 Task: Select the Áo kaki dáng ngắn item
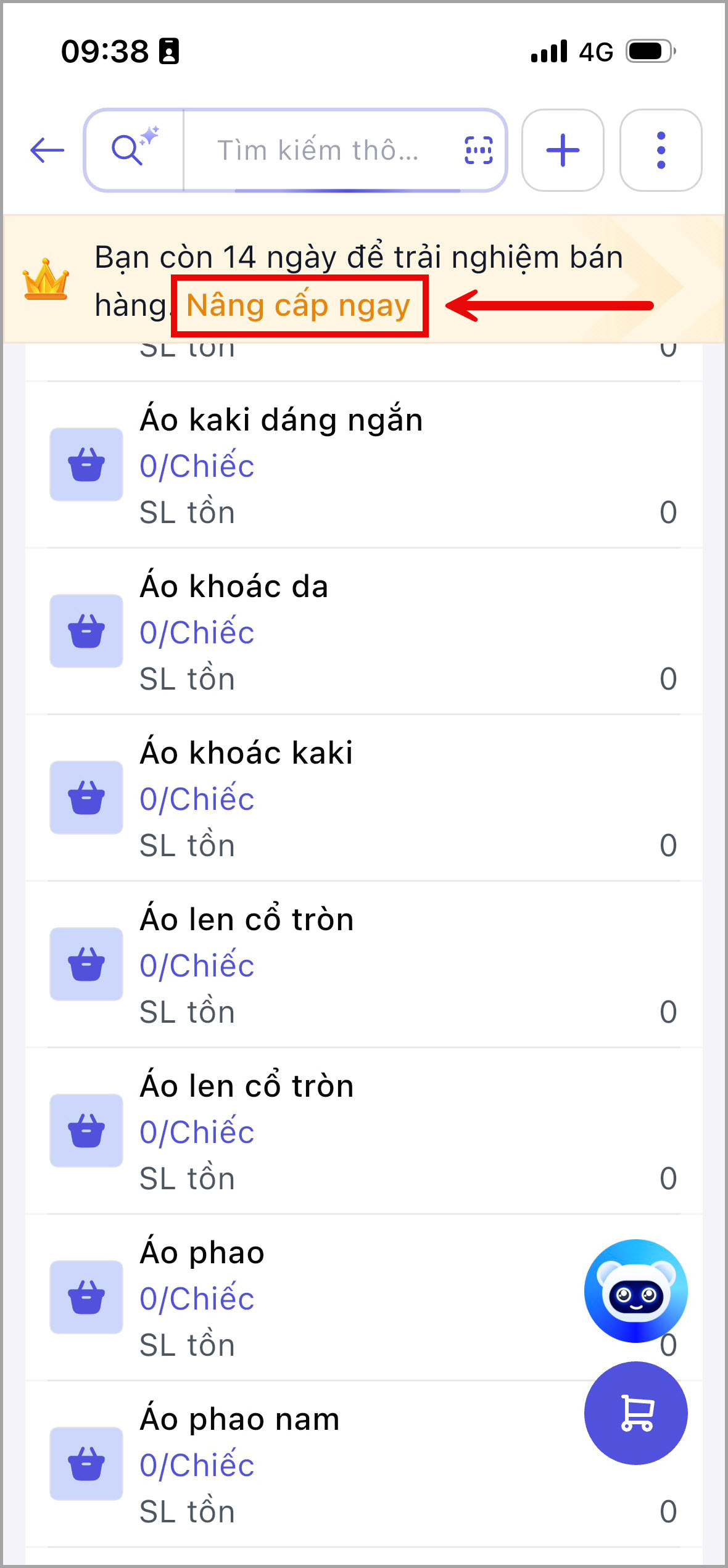(364, 465)
